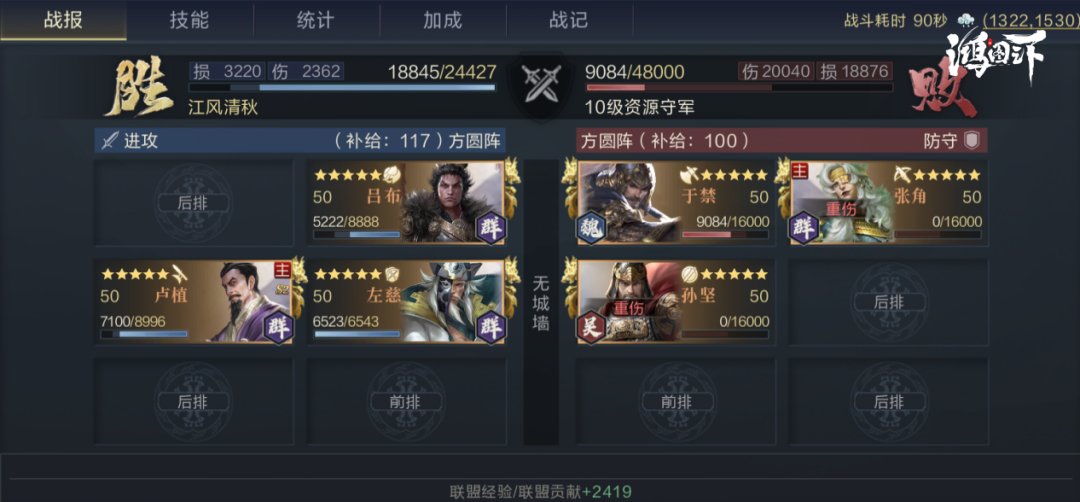This screenshot has height=502, width=1080.
Task: Switch to the 技能 tab
Action: pos(189,20)
